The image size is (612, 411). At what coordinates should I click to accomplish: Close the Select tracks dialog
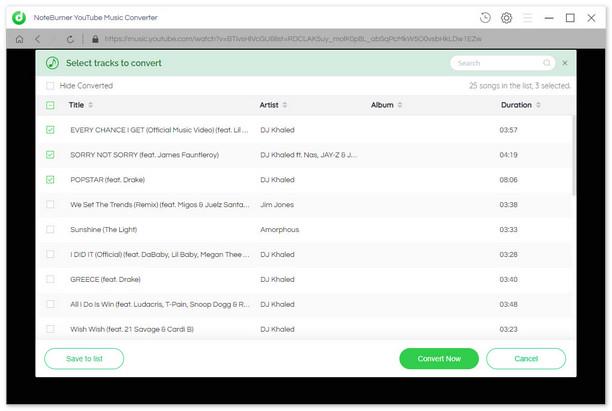(x=565, y=63)
